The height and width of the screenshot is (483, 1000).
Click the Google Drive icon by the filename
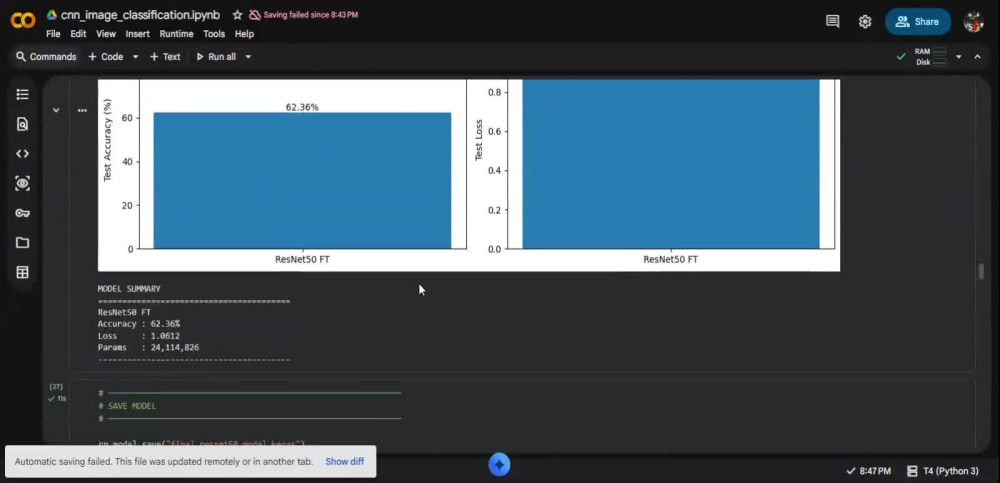(52, 15)
